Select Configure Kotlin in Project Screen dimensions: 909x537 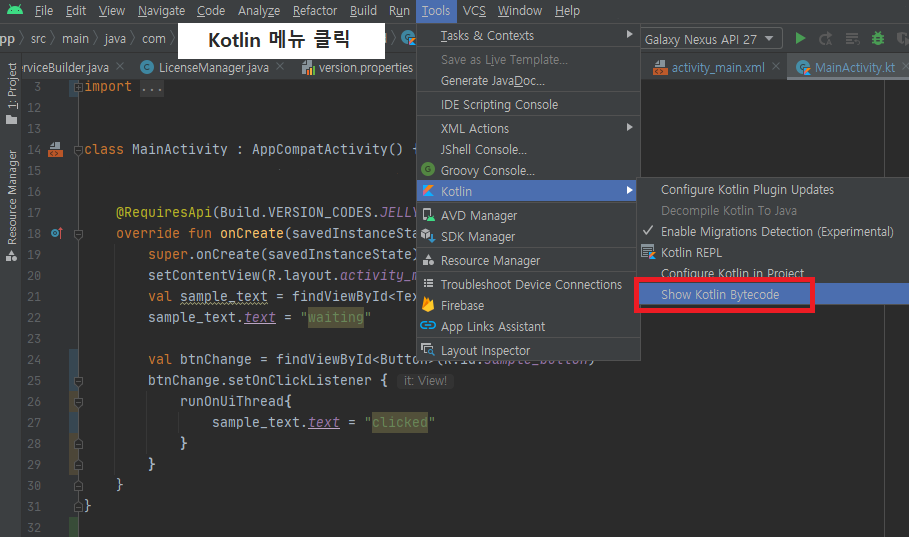pos(732,273)
